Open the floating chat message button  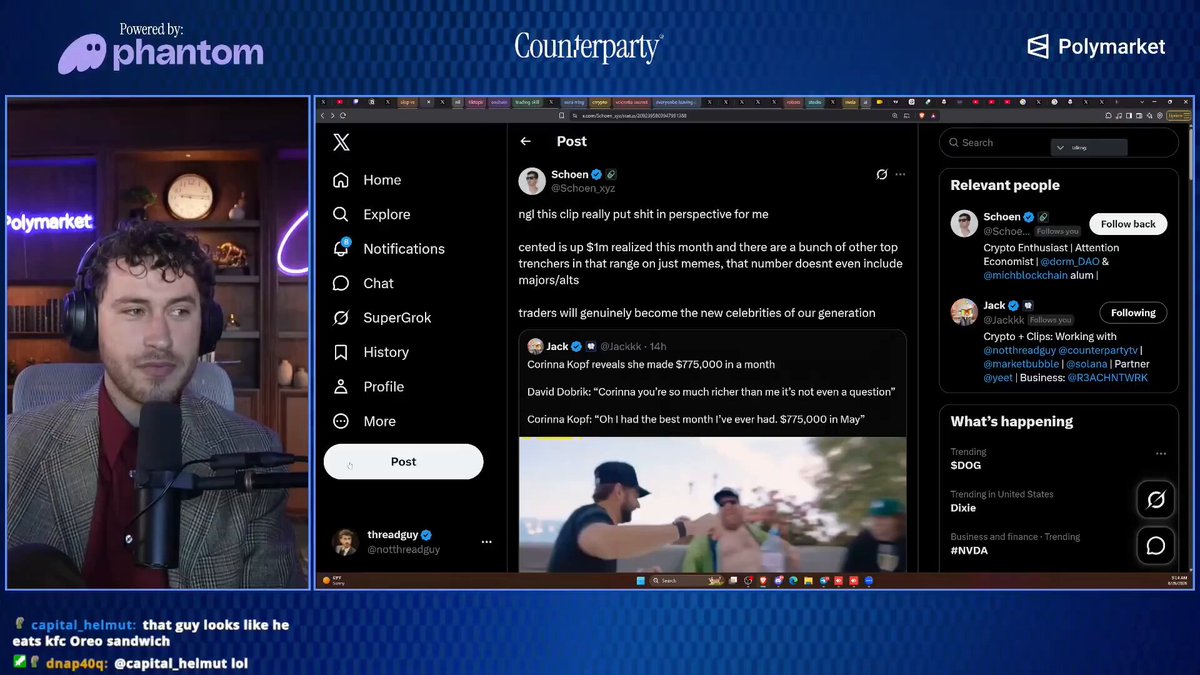1155,546
